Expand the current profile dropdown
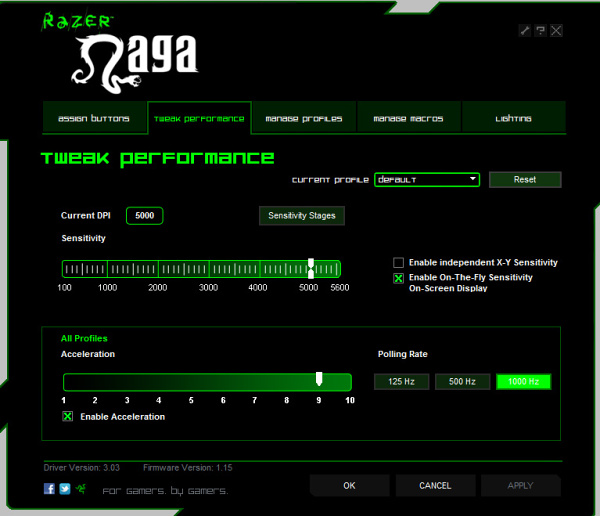This screenshot has height=516, width=600. [427, 180]
